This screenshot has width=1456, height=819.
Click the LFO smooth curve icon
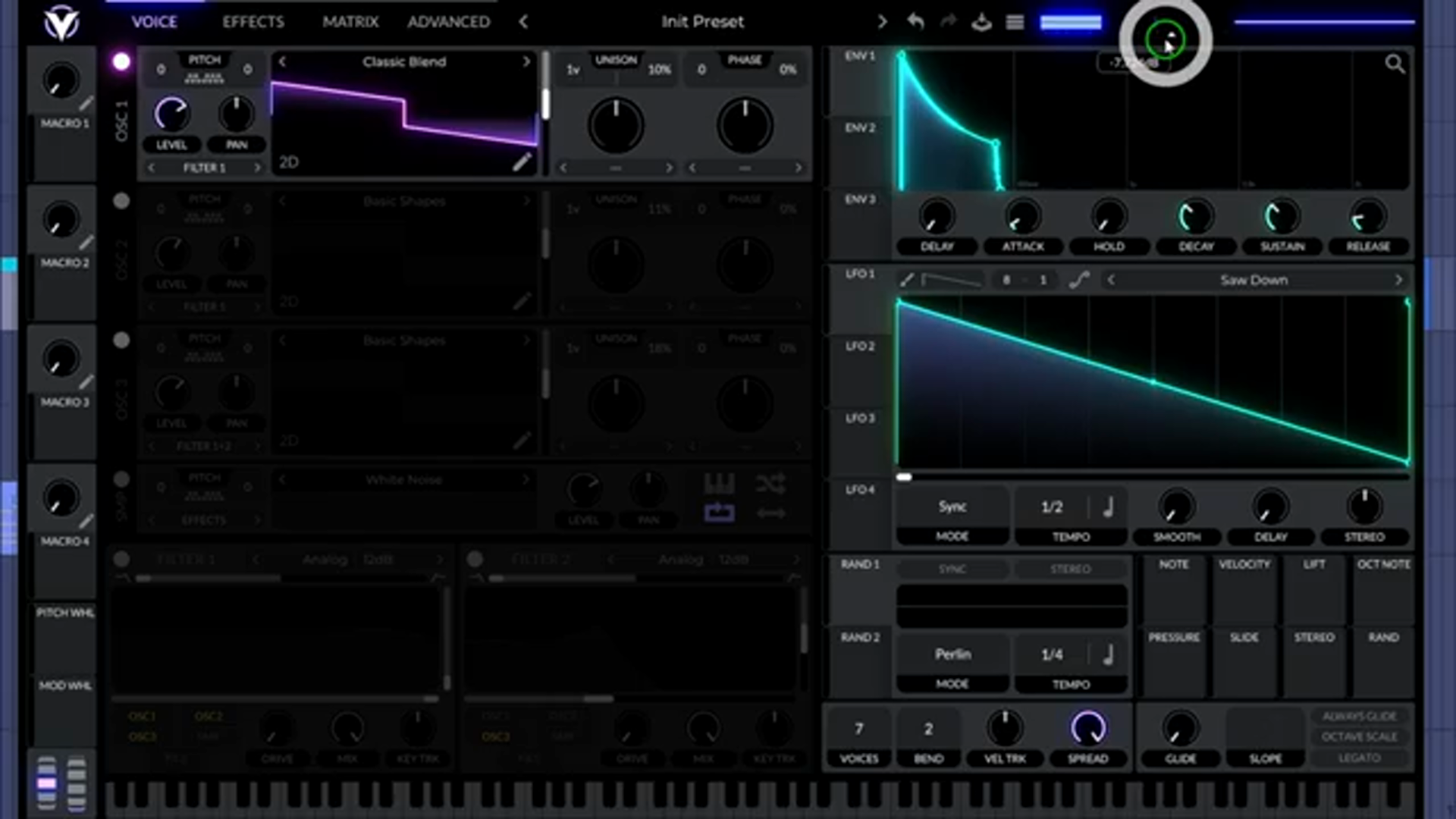(1079, 280)
